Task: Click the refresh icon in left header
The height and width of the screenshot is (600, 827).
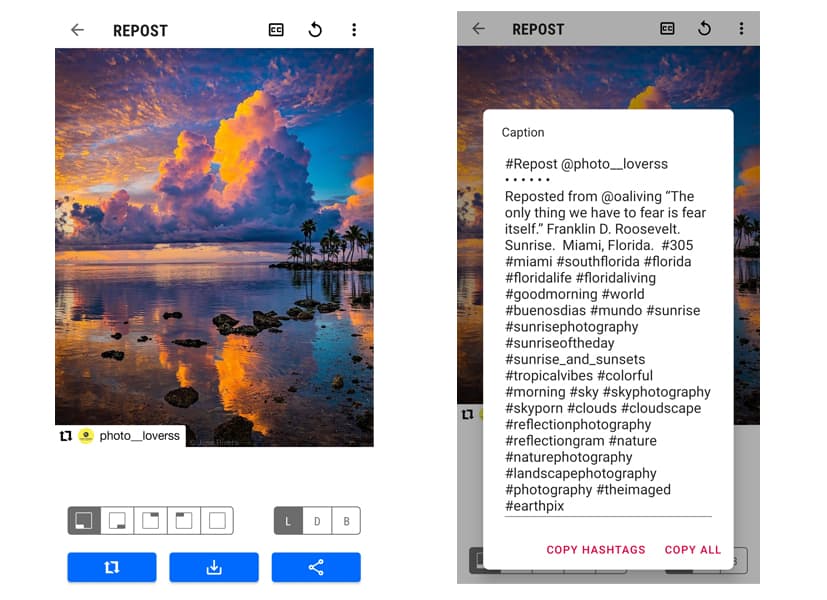Action: (315, 30)
